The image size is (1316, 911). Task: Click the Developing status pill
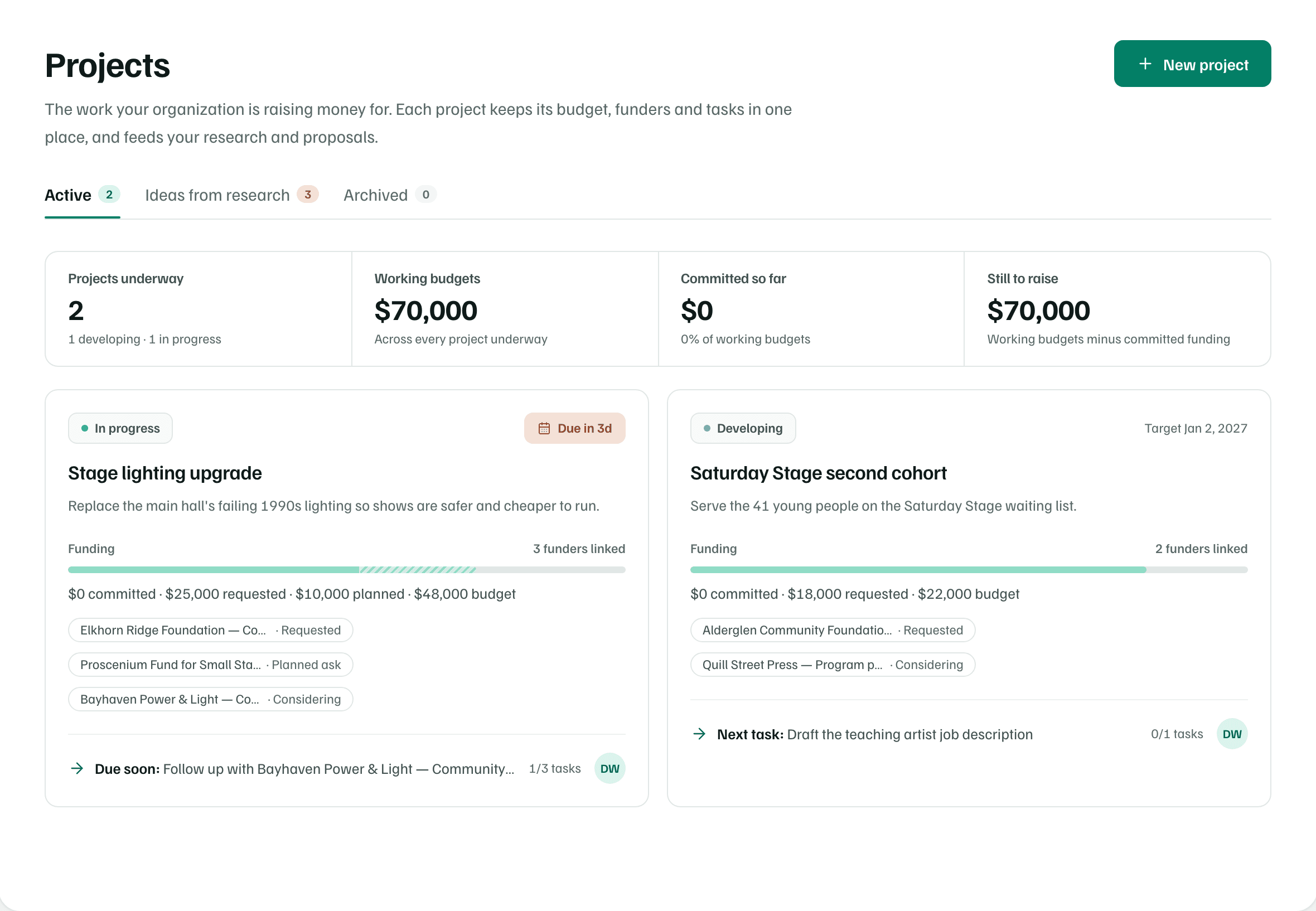tap(743, 428)
